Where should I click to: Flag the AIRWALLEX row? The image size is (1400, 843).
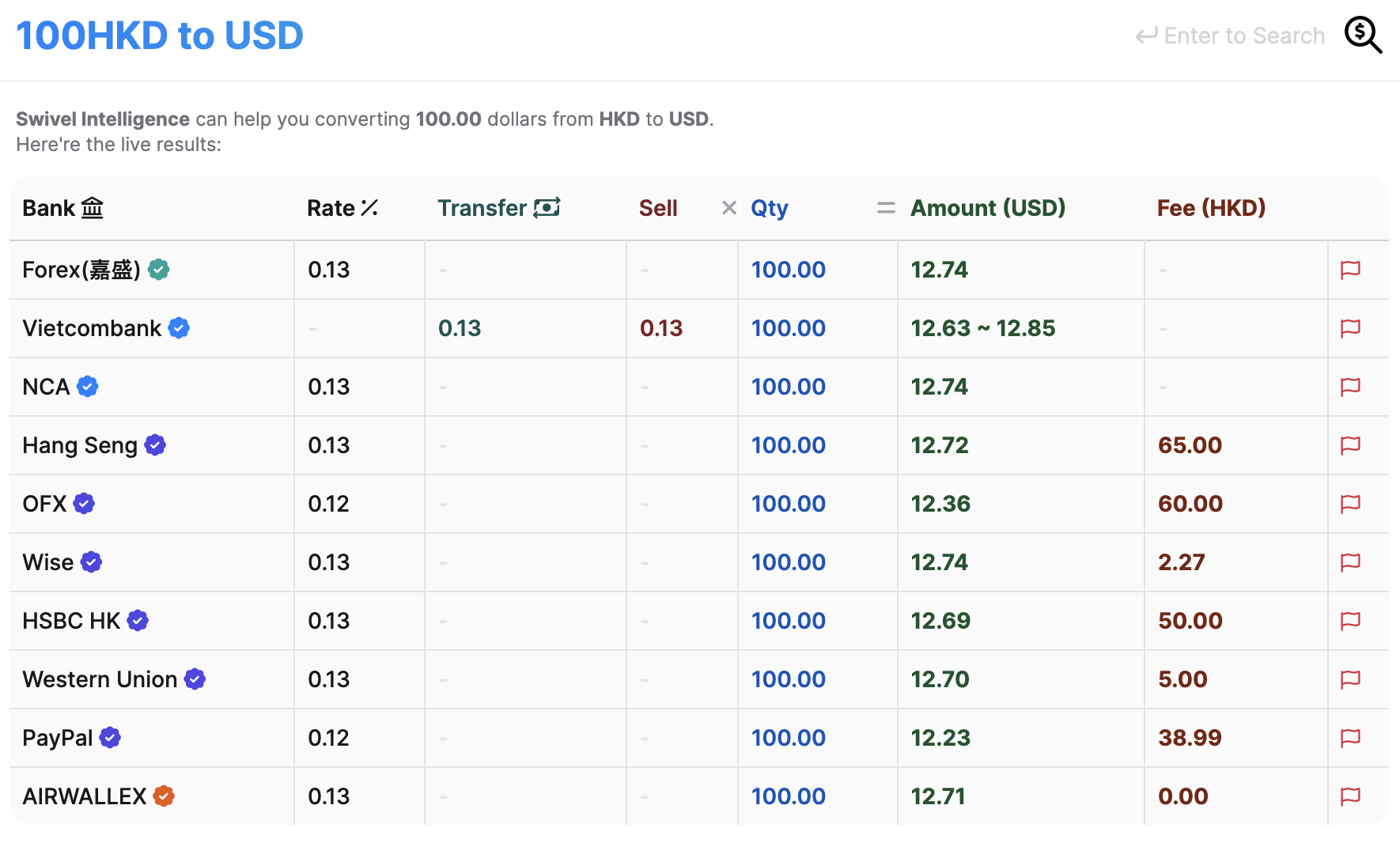click(x=1350, y=796)
